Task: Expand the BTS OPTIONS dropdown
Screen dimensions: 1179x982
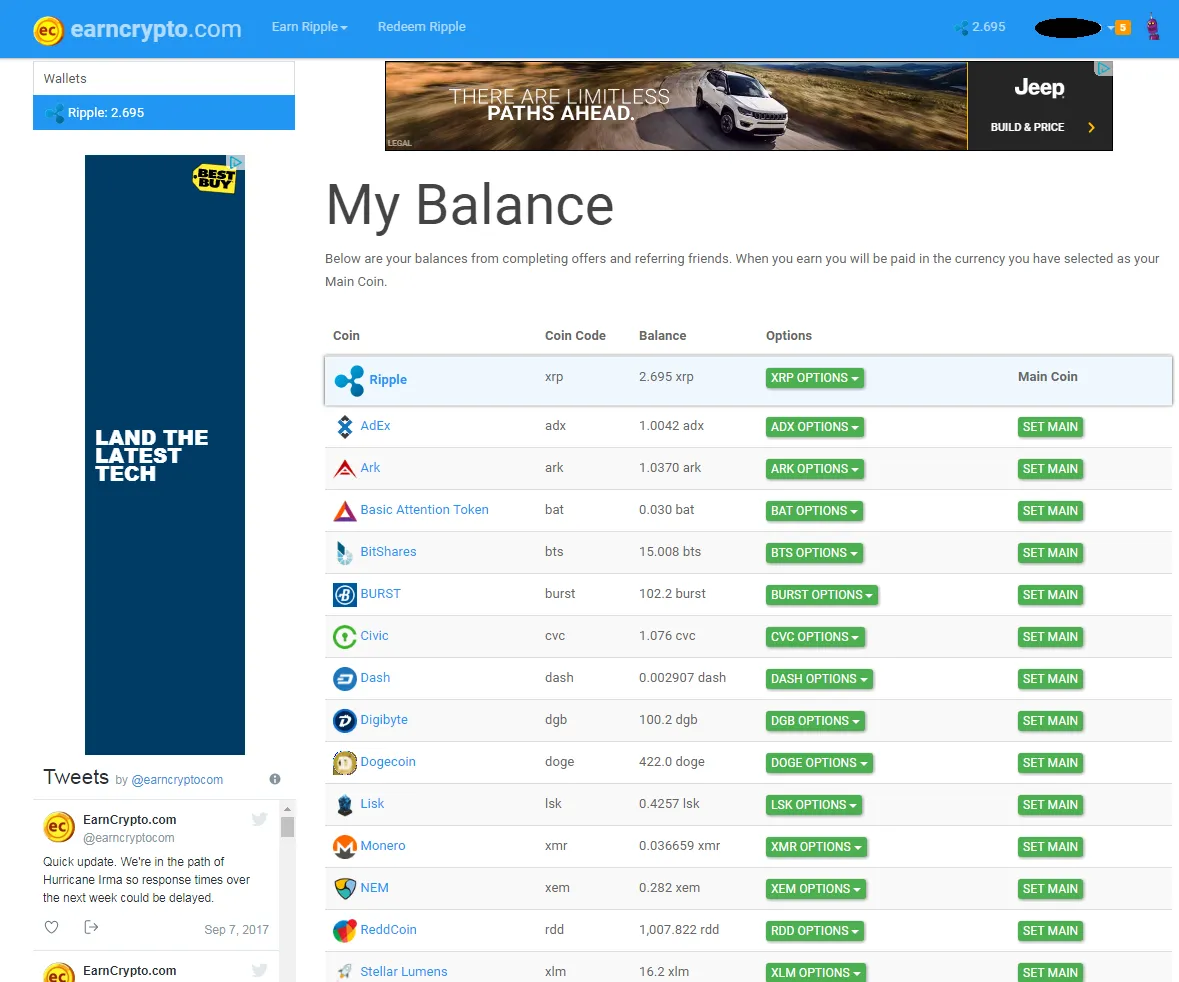Action: point(814,553)
